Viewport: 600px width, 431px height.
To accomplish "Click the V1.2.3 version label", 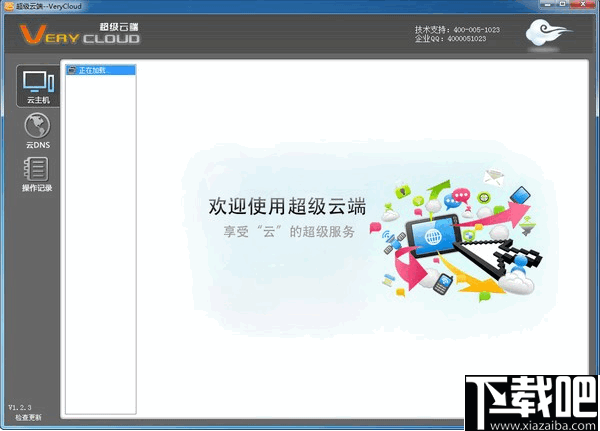I will tap(20, 407).
